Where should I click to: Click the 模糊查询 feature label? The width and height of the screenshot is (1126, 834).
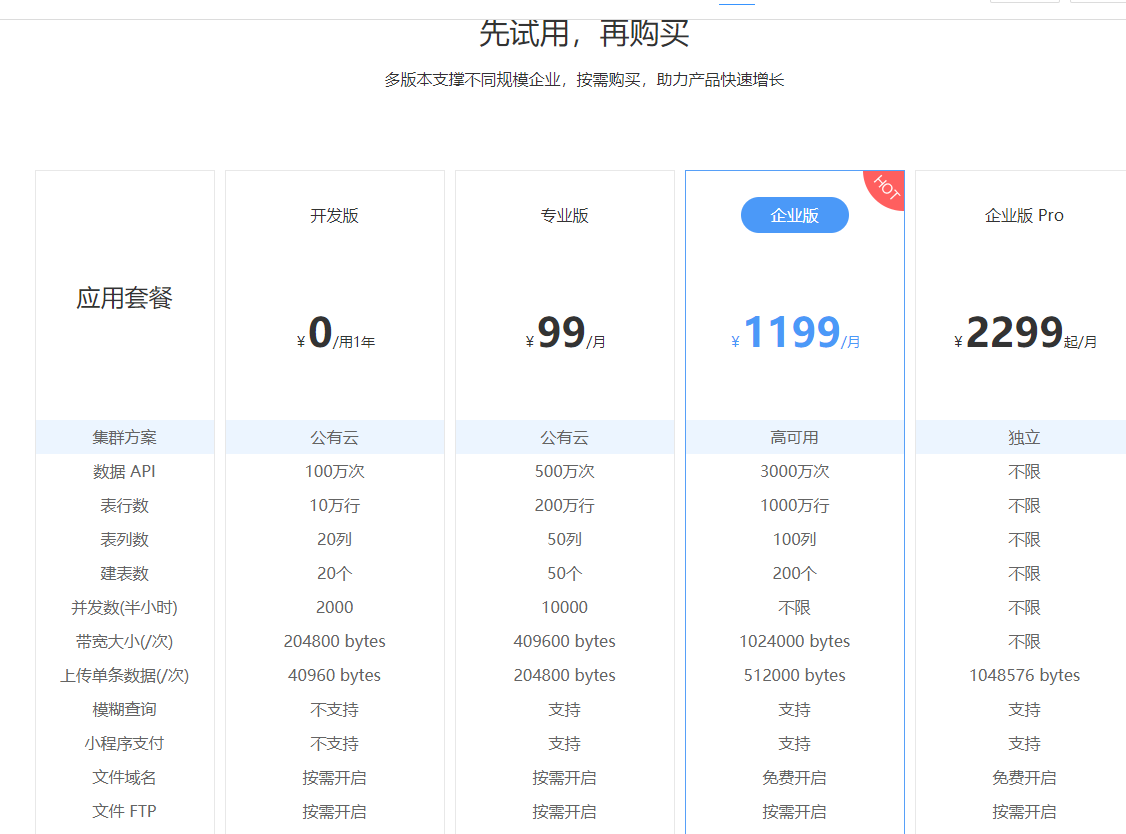pyautogui.click(x=124, y=709)
